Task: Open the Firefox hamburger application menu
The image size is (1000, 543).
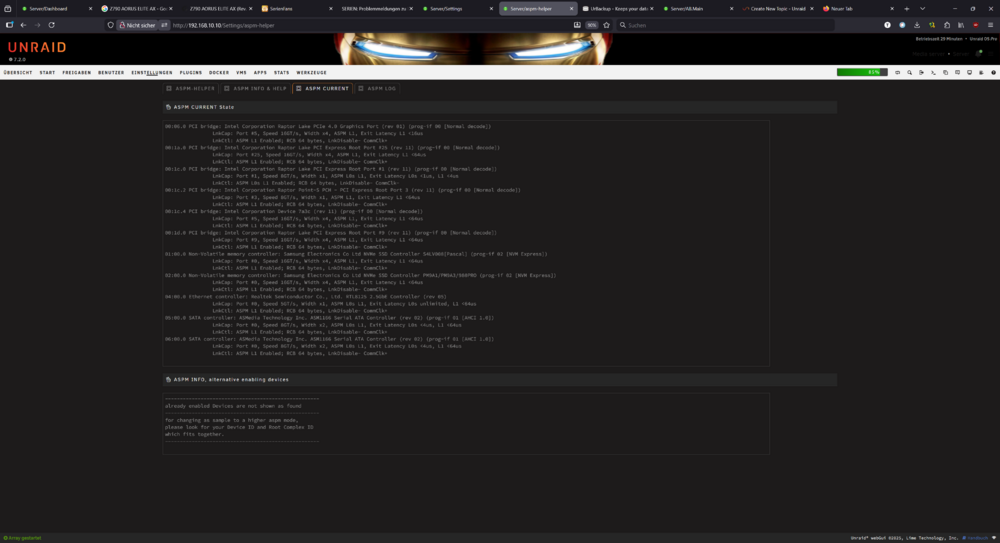Action: (x=990, y=25)
